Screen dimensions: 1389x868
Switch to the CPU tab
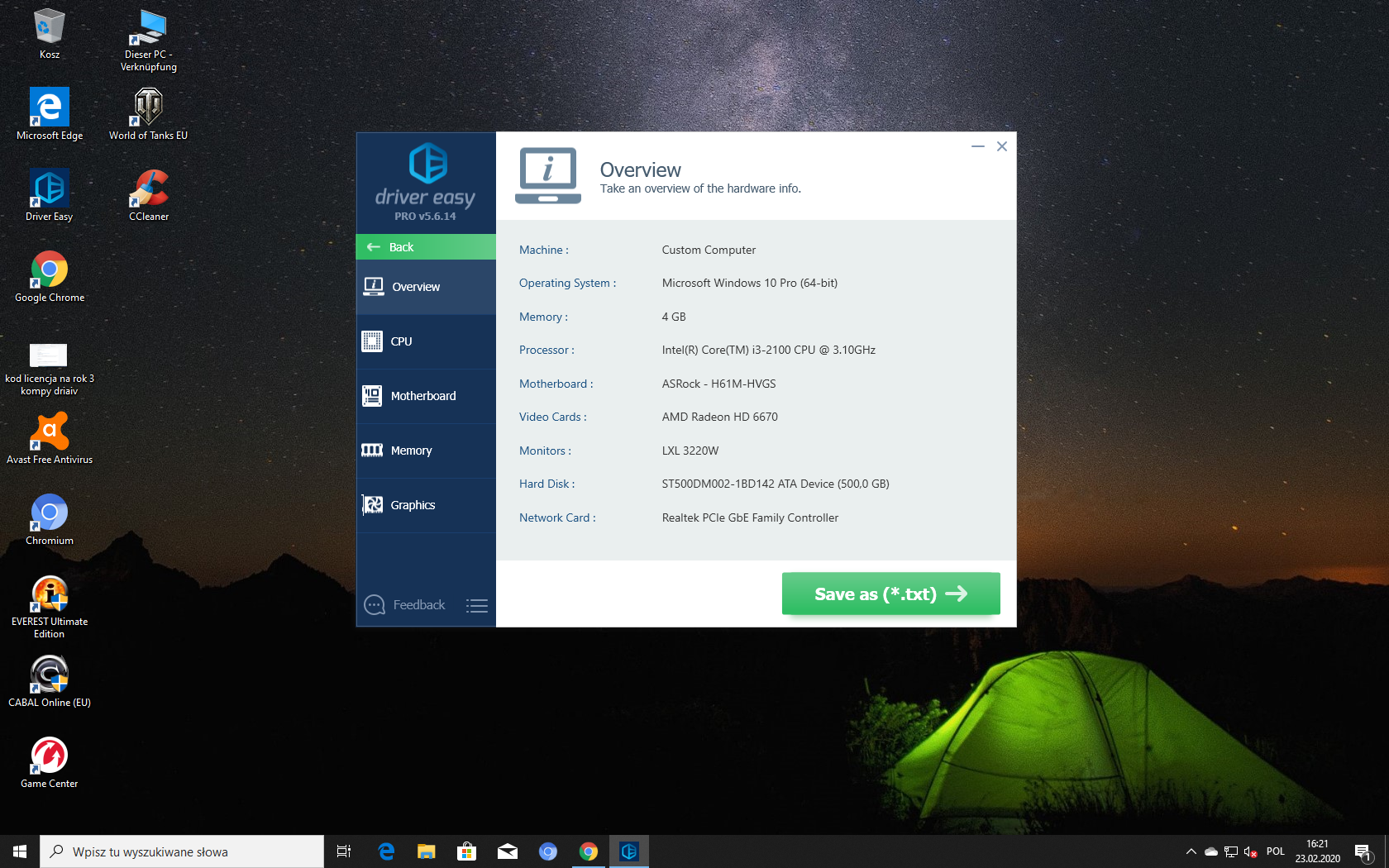tap(426, 341)
